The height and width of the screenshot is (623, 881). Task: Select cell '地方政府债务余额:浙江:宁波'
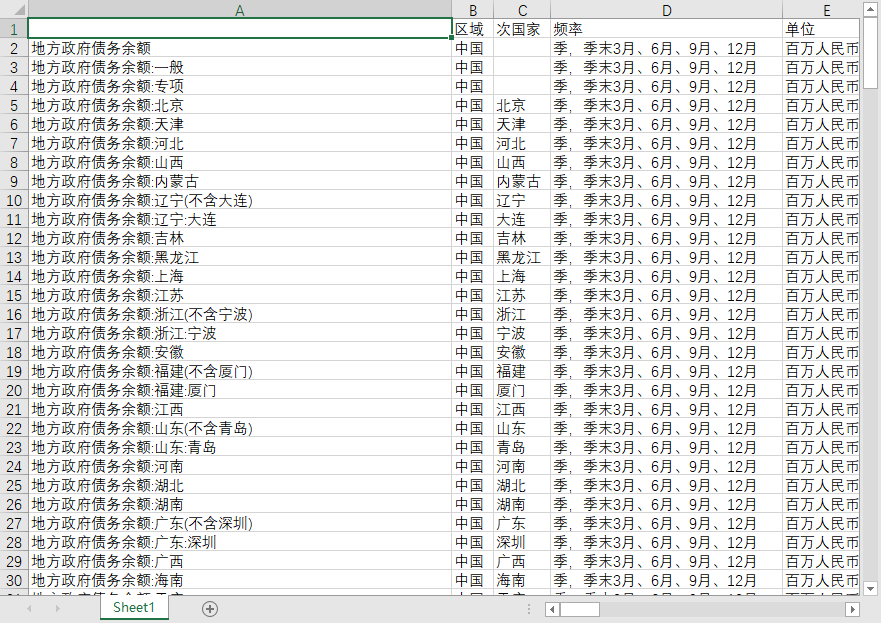[240, 334]
